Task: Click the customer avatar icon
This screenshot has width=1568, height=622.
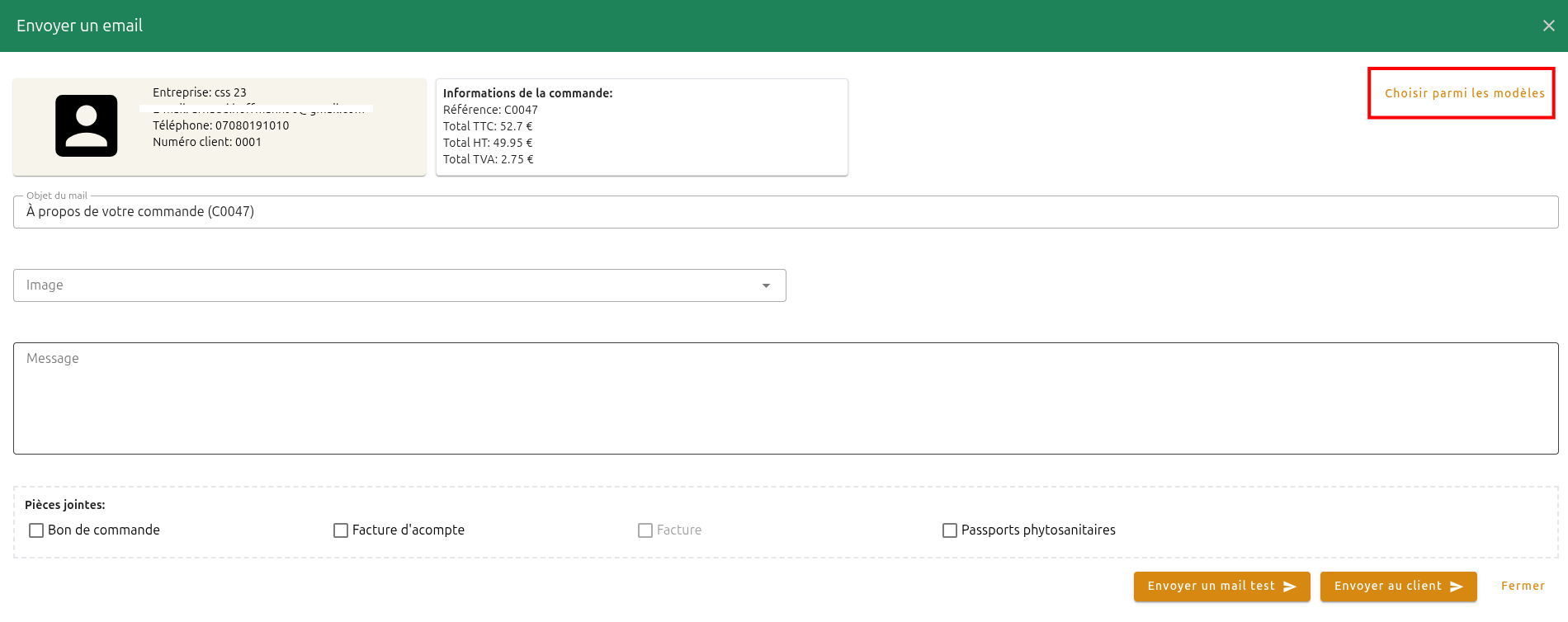Action: pyautogui.click(x=87, y=125)
